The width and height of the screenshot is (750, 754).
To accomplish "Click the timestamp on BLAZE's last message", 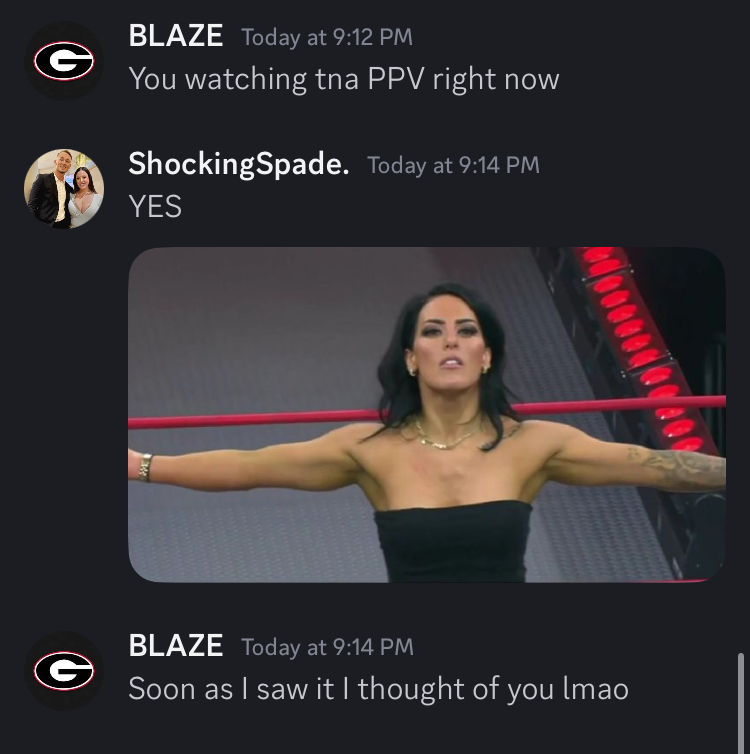I will (327, 647).
